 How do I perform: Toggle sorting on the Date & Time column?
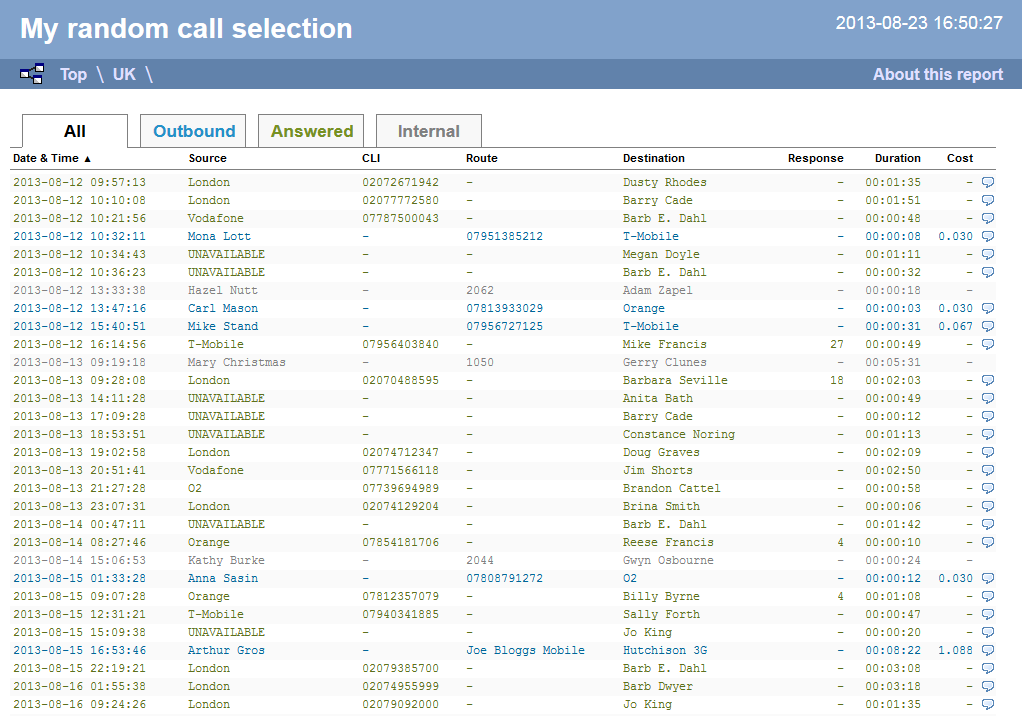click(45, 158)
